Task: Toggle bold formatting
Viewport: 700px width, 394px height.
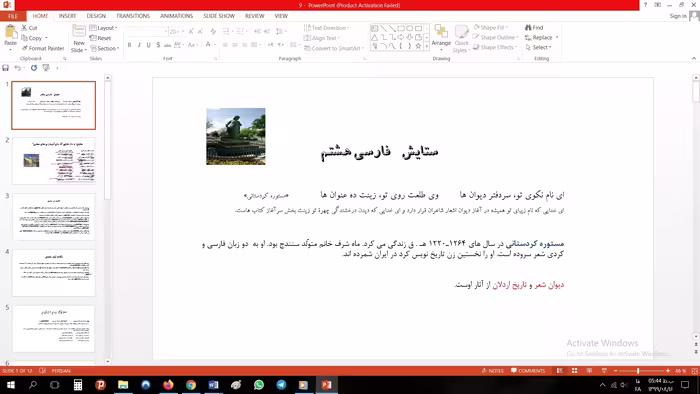Action: (x=129, y=45)
